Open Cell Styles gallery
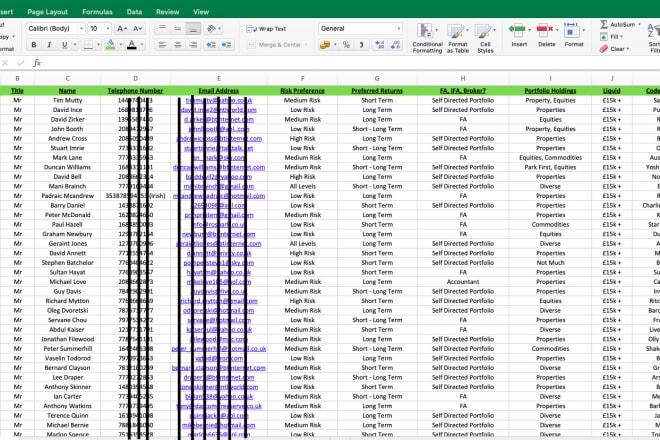The width and height of the screenshot is (660, 440). pyautogui.click(x=485, y=38)
